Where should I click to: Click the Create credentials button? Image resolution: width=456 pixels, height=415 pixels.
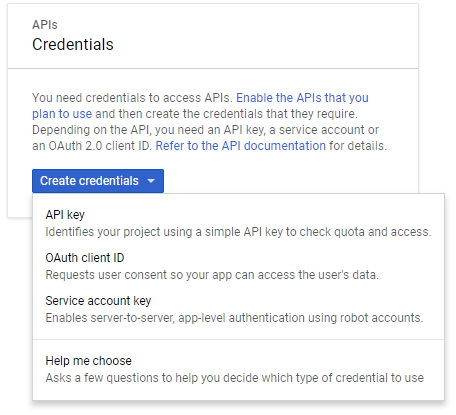98,181
